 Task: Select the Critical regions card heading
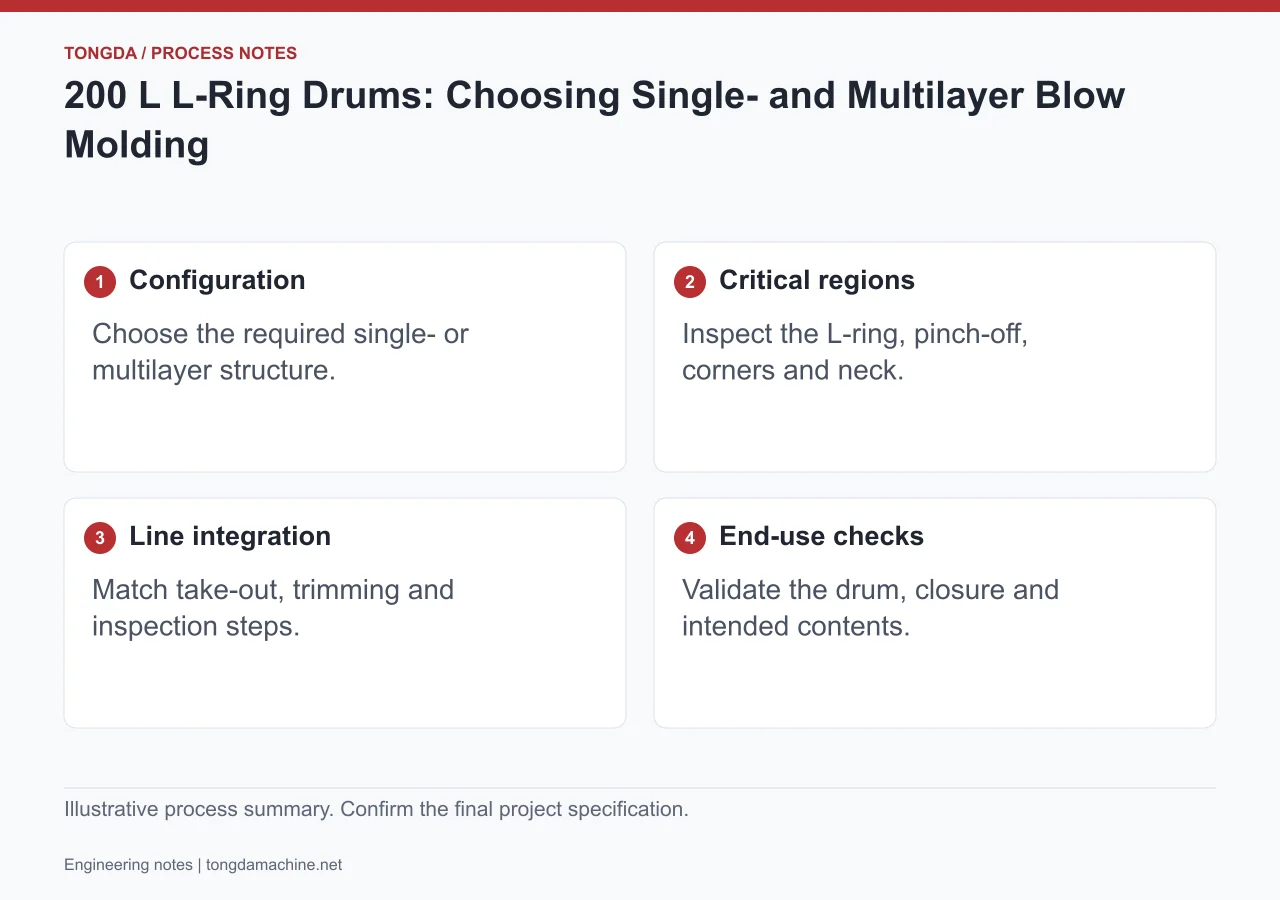[x=817, y=280]
